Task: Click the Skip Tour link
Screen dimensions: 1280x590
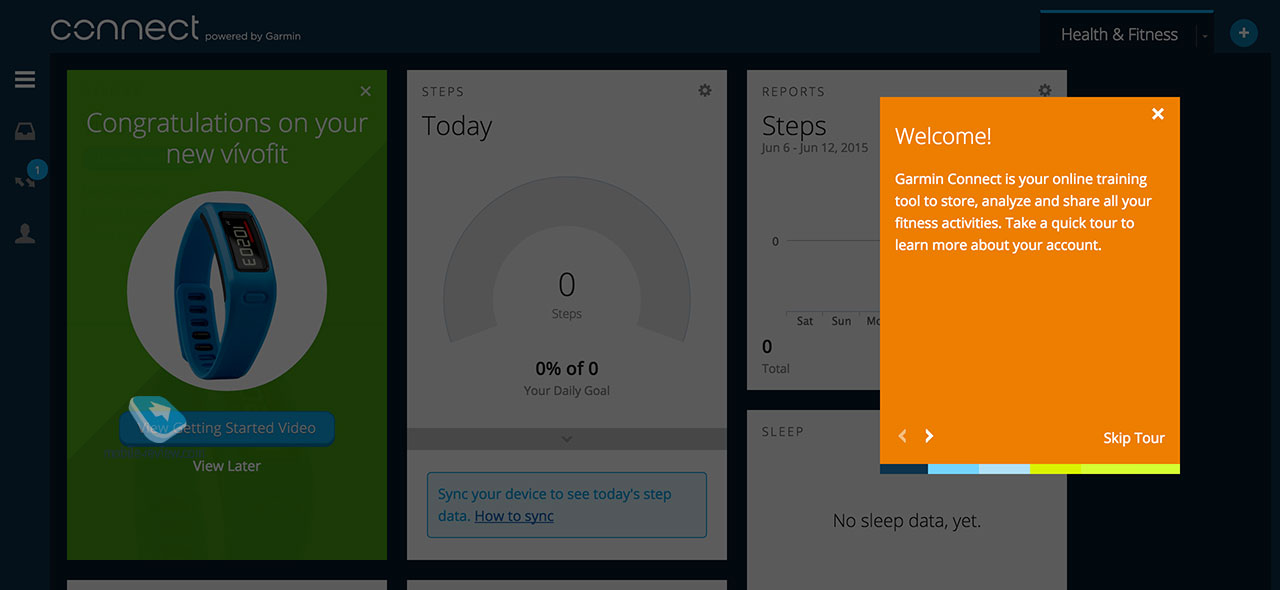Action: pos(1134,438)
